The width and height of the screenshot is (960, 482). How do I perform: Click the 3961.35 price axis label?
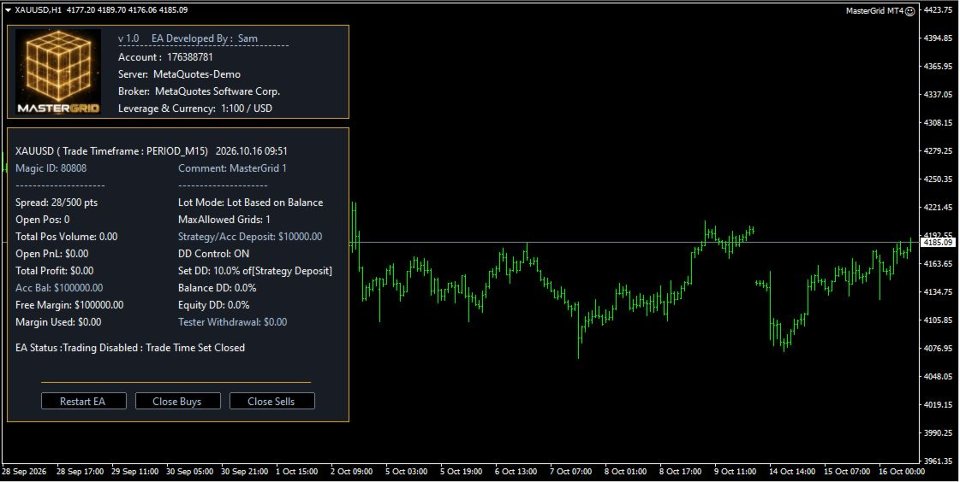pos(938,461)
